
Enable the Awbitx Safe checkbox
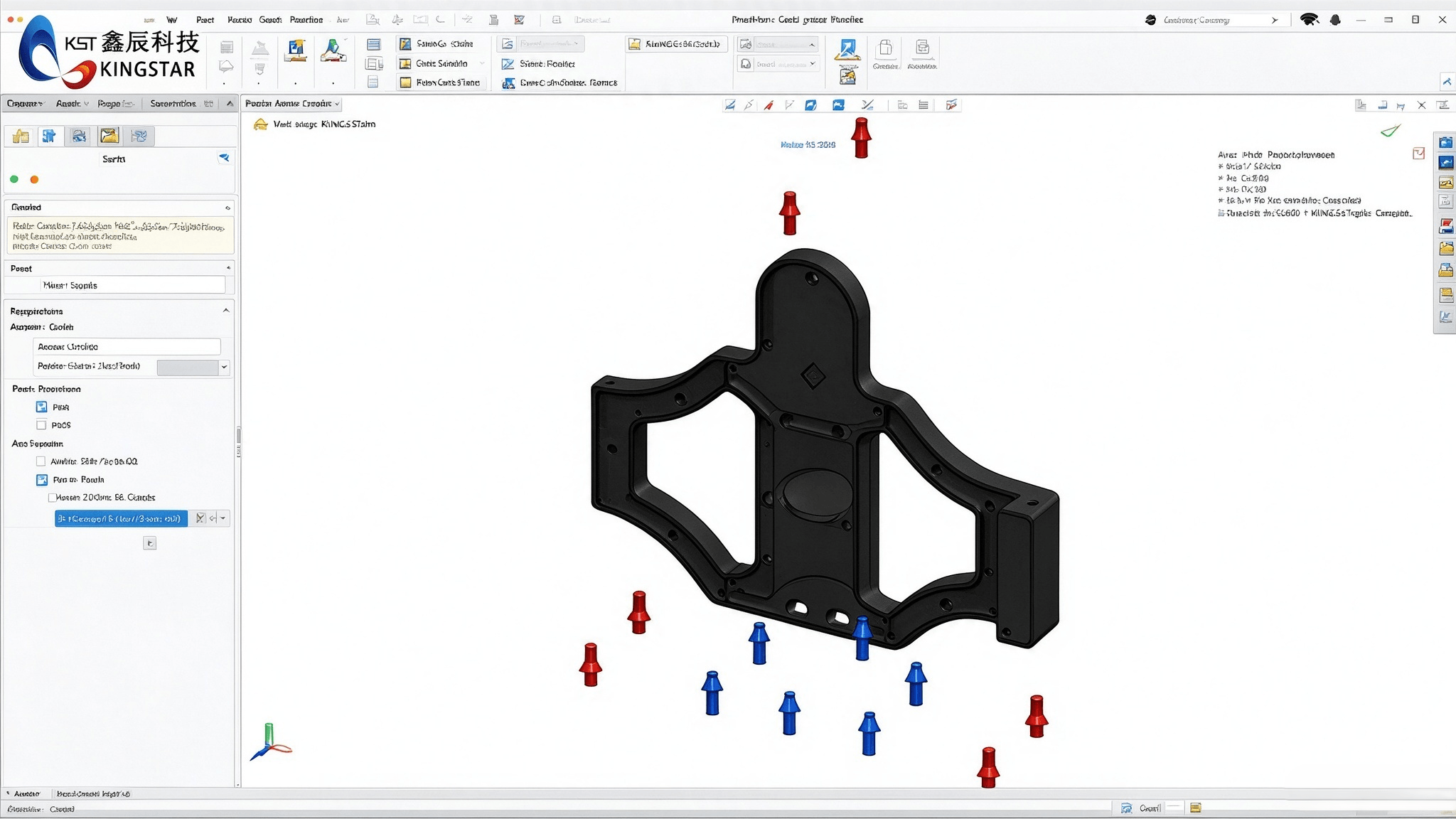click(x=41, y=461)
